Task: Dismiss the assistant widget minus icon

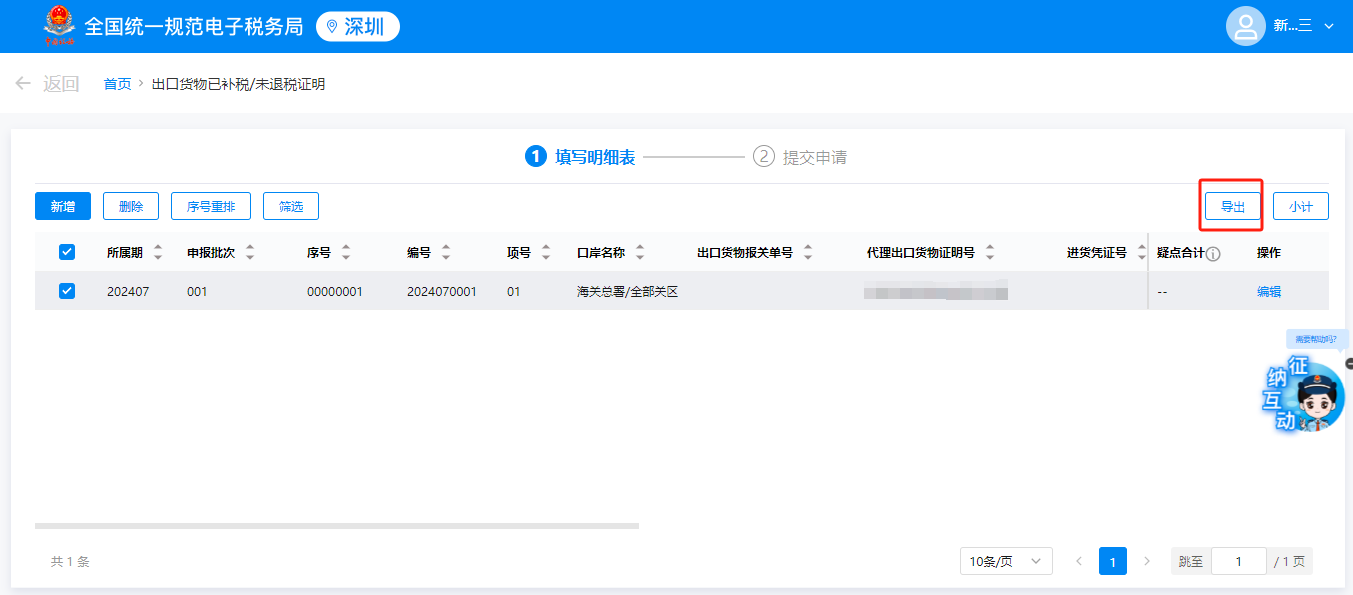Action: (1349, 363)
